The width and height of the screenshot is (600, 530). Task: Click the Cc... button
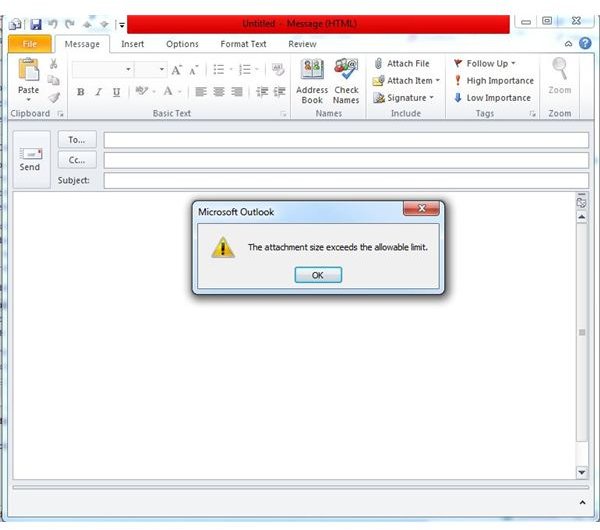(x=77, y=160)
